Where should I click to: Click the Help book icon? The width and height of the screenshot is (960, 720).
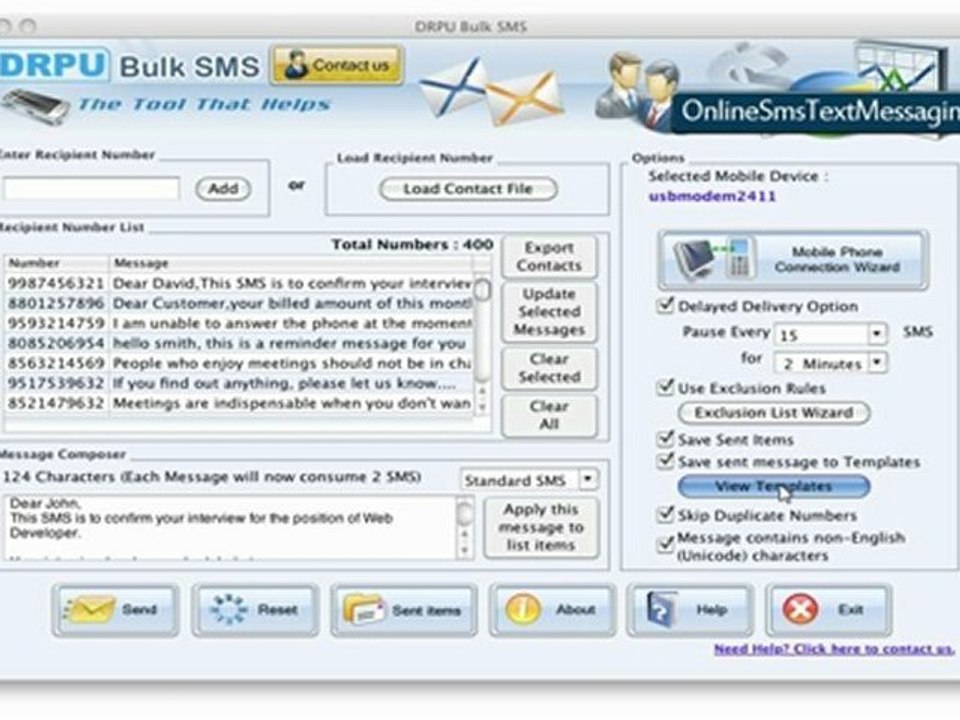pos(660,609)
